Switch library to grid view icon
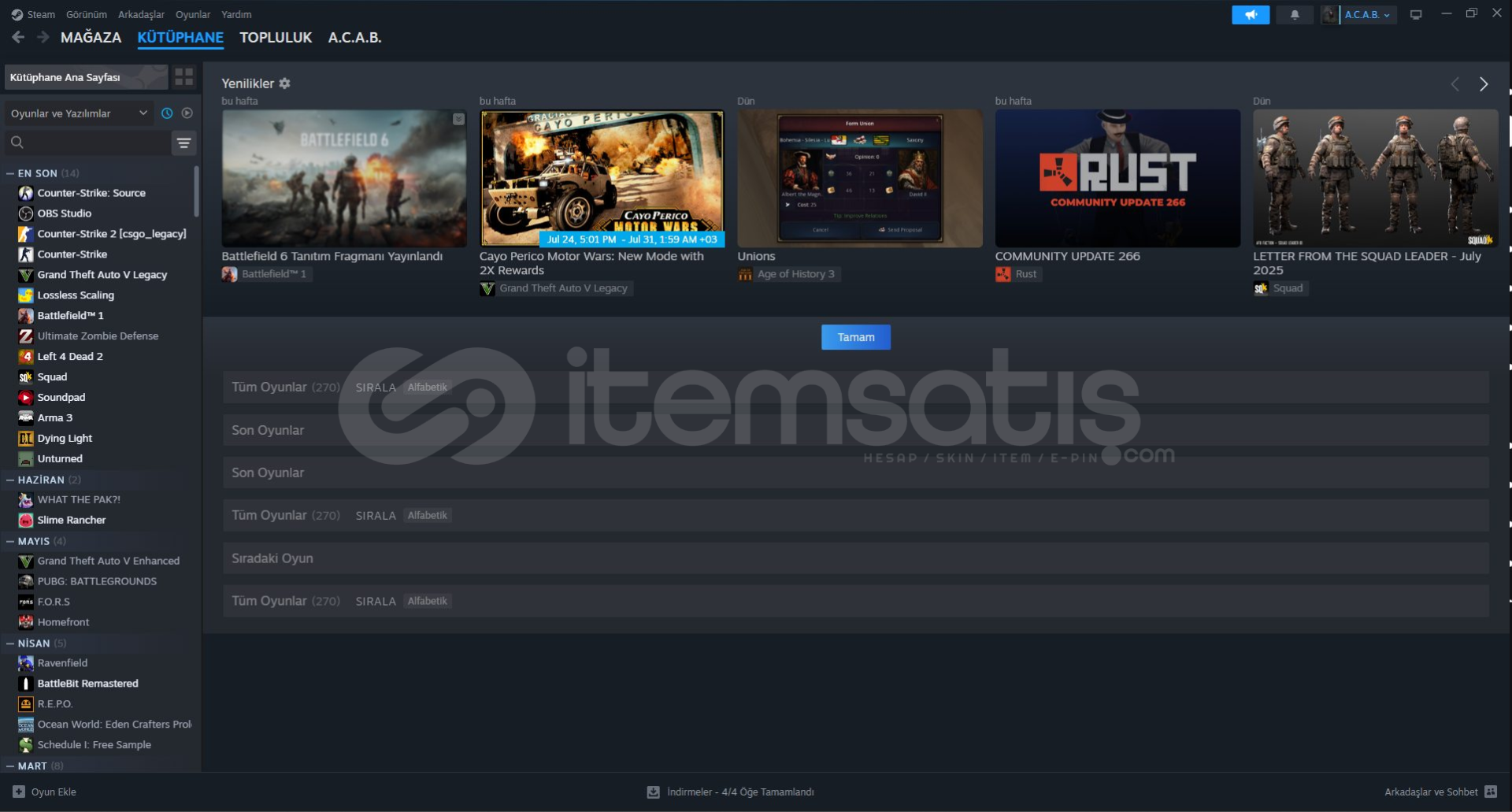The width and height of the screenshot is (1512, 812). pyautogui.click(x=184, y=76)
